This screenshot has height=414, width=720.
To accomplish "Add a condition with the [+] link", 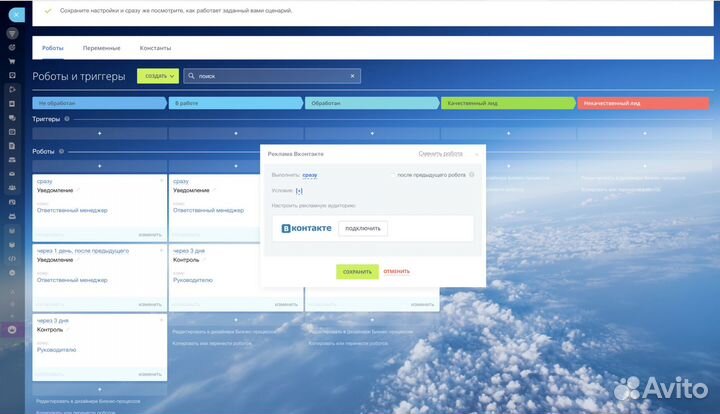I will [x=299, y=190].
